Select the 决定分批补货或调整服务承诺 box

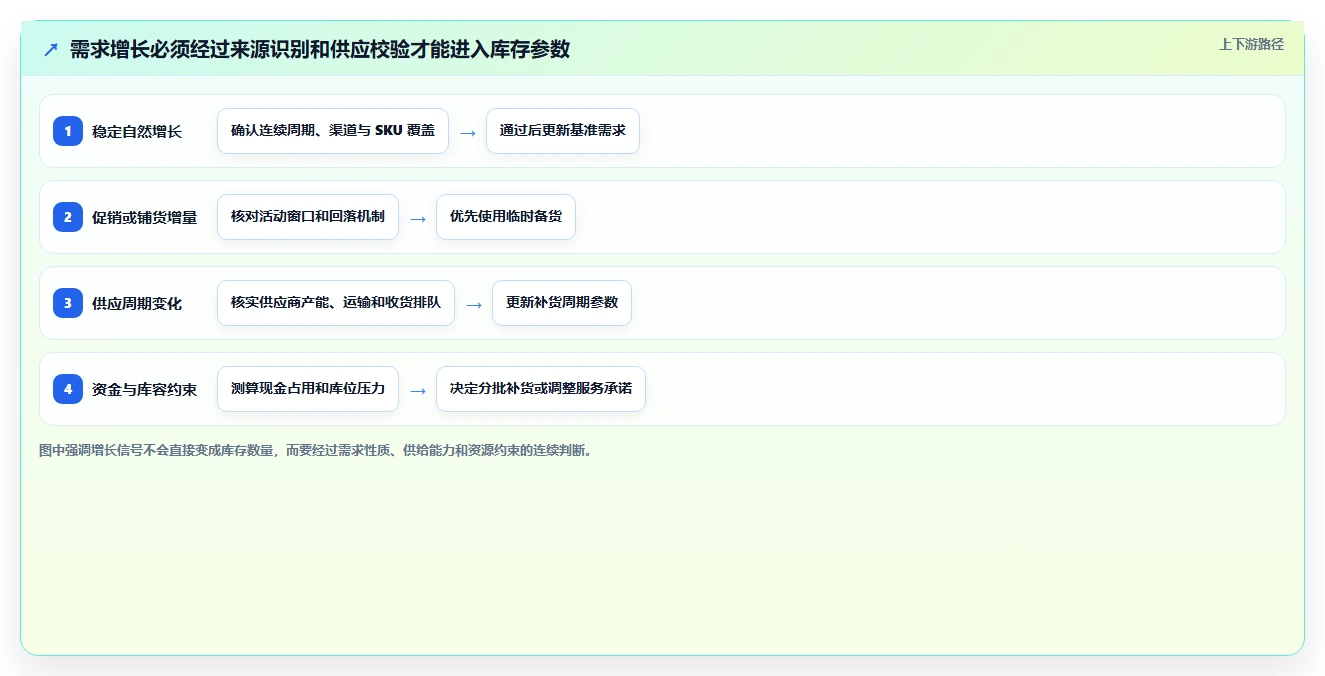pos(541,389)
